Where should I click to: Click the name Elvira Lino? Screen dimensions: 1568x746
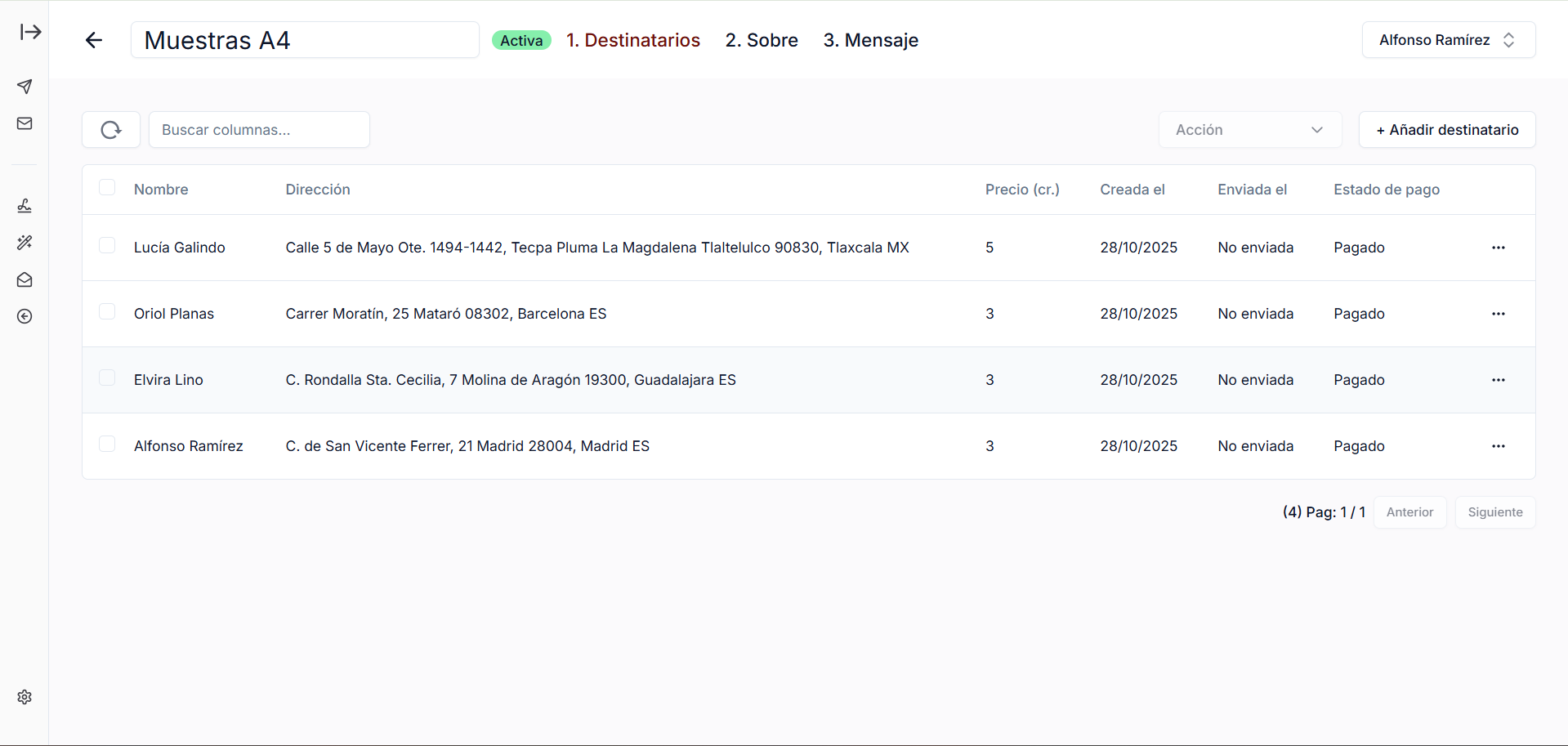(x=168, y=380)
